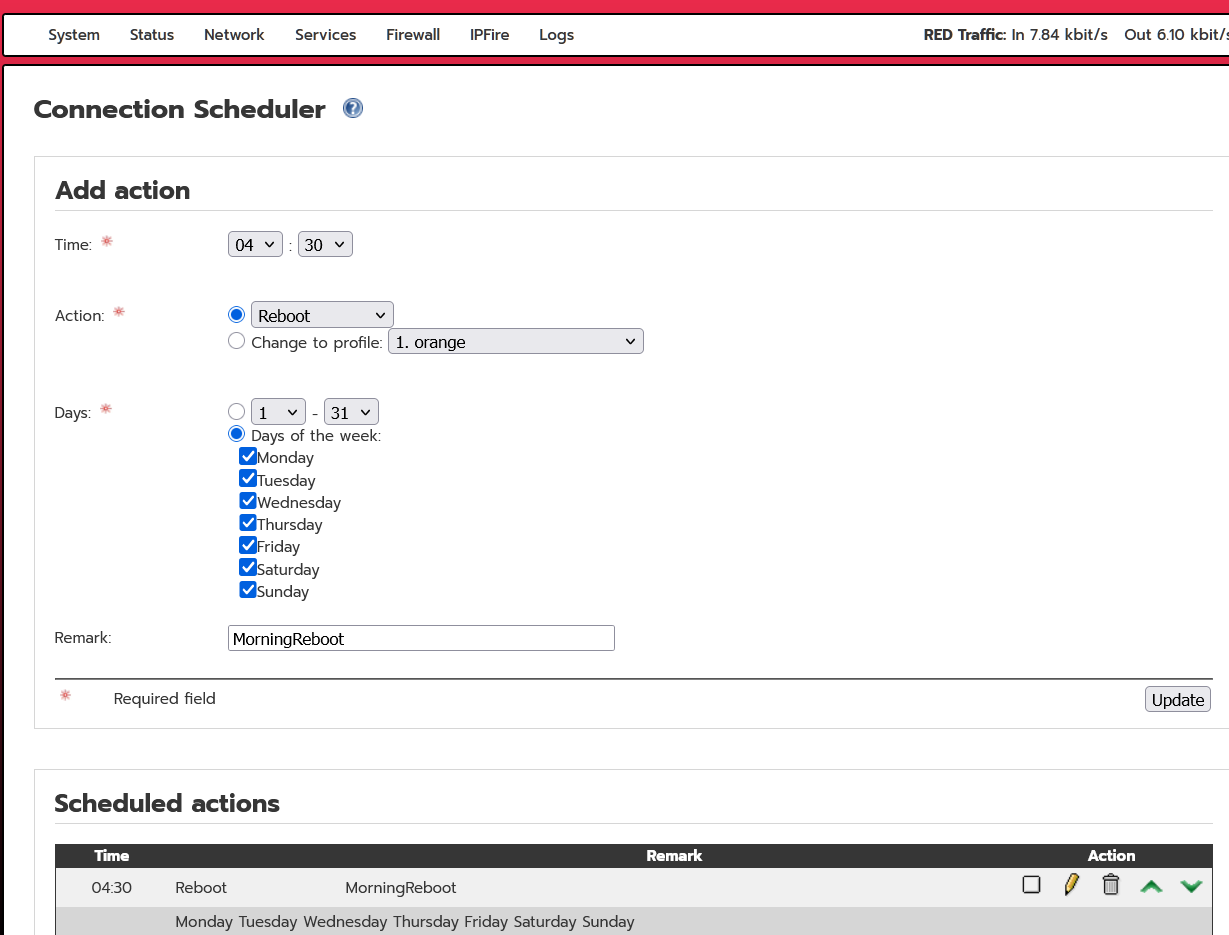Image resolution: width=1229 pixels, height=935 pixels.
Task: Move MorningReboot action up with green arrow
Action: click(1152, 886)
